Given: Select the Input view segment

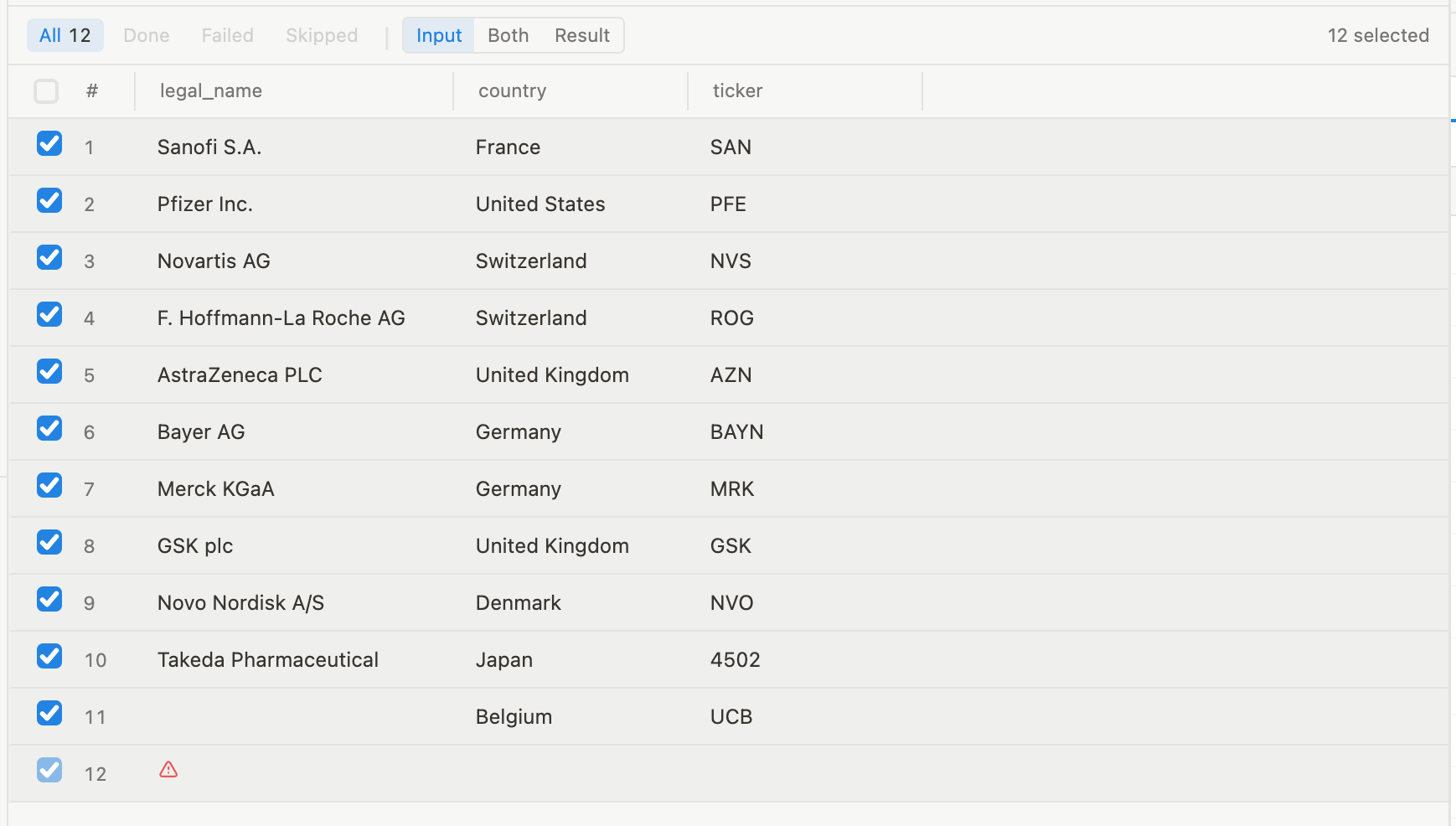Looking at the screenshot, I should click(x=439, y=35).
